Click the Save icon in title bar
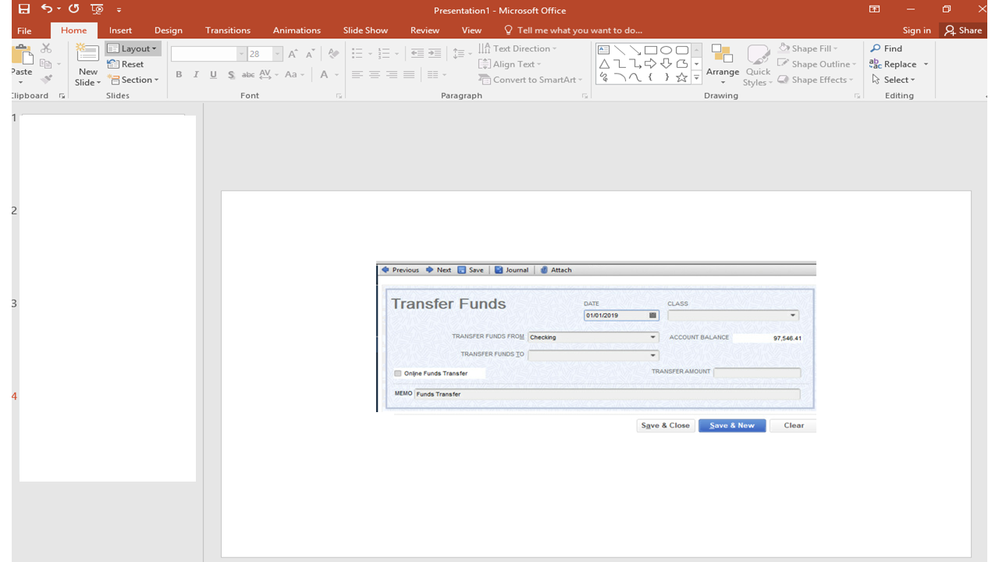 [24, 9]
